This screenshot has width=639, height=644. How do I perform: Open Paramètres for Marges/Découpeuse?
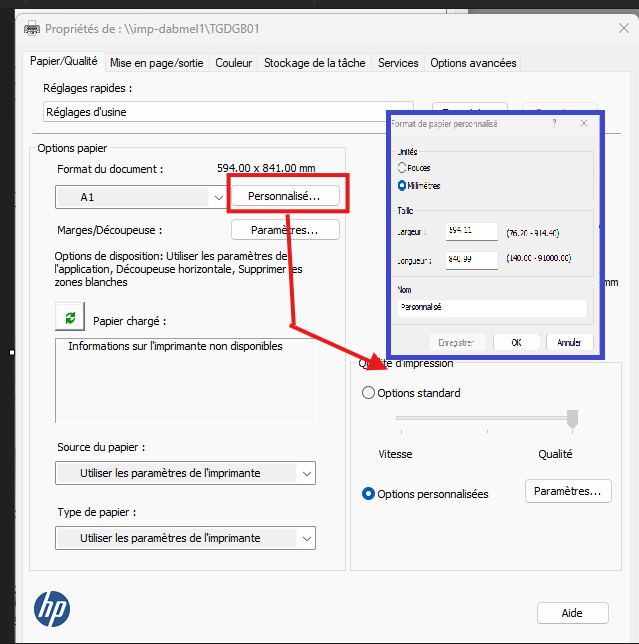[285, 230]
